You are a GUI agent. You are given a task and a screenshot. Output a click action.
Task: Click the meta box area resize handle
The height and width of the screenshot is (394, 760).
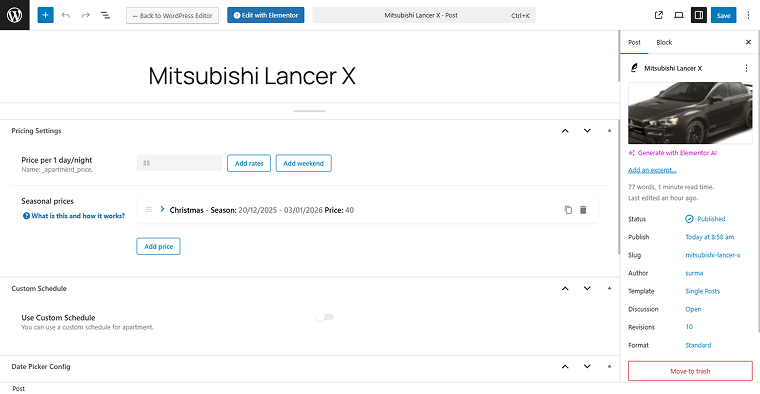point(310,111)
